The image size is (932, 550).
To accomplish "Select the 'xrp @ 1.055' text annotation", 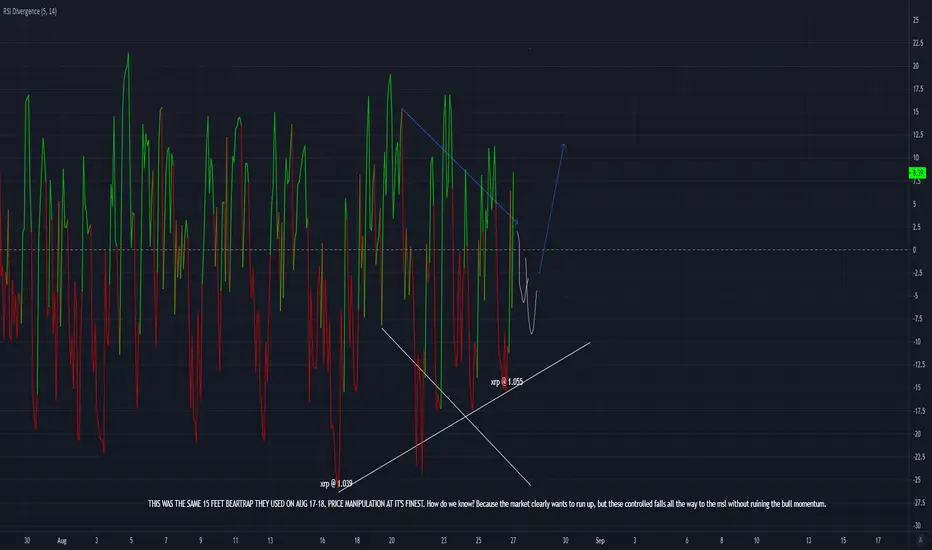I will pos(506,382).
